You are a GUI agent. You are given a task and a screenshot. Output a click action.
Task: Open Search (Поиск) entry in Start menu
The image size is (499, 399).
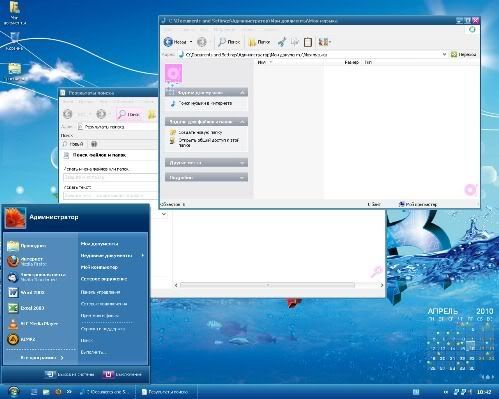(x=87, y=341)
